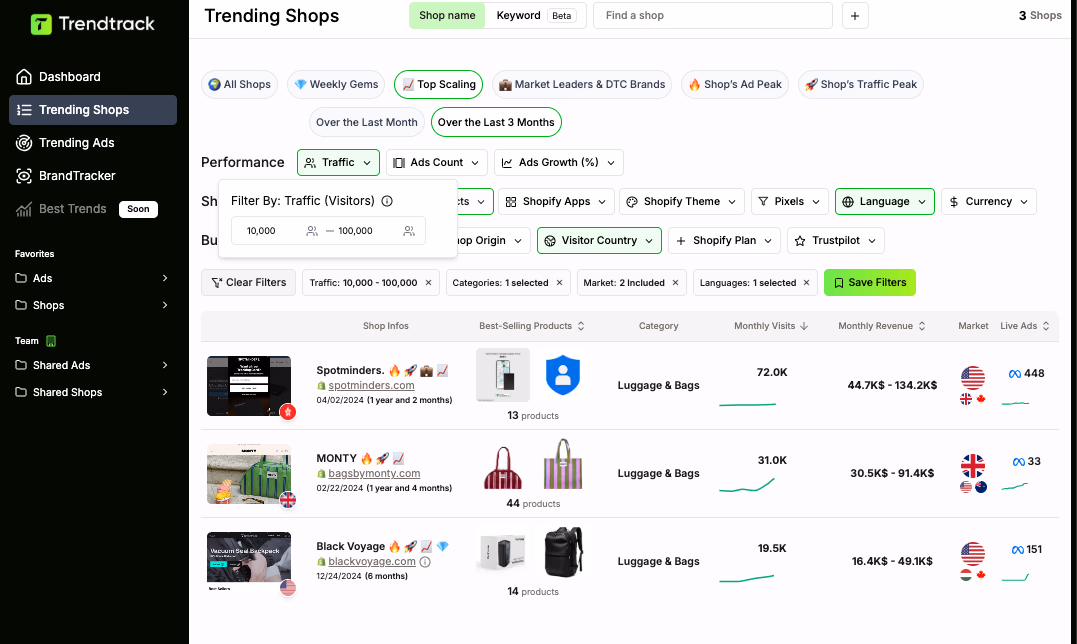Sort by Monthly Visits arrow
The height and width of the screenshot is (644, 1077).
[804, 326]
